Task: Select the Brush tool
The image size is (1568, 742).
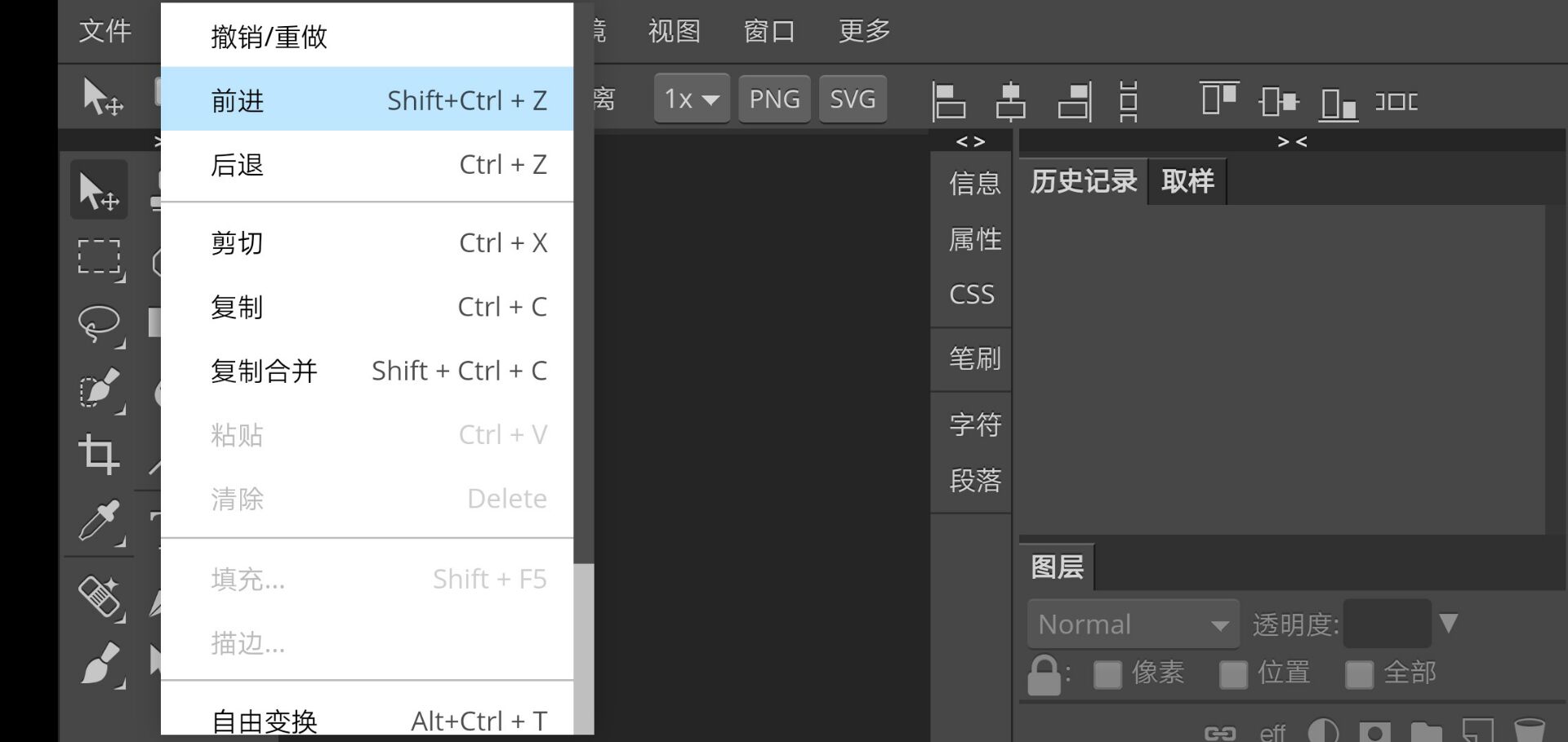Action: click(x=99, y=663)
